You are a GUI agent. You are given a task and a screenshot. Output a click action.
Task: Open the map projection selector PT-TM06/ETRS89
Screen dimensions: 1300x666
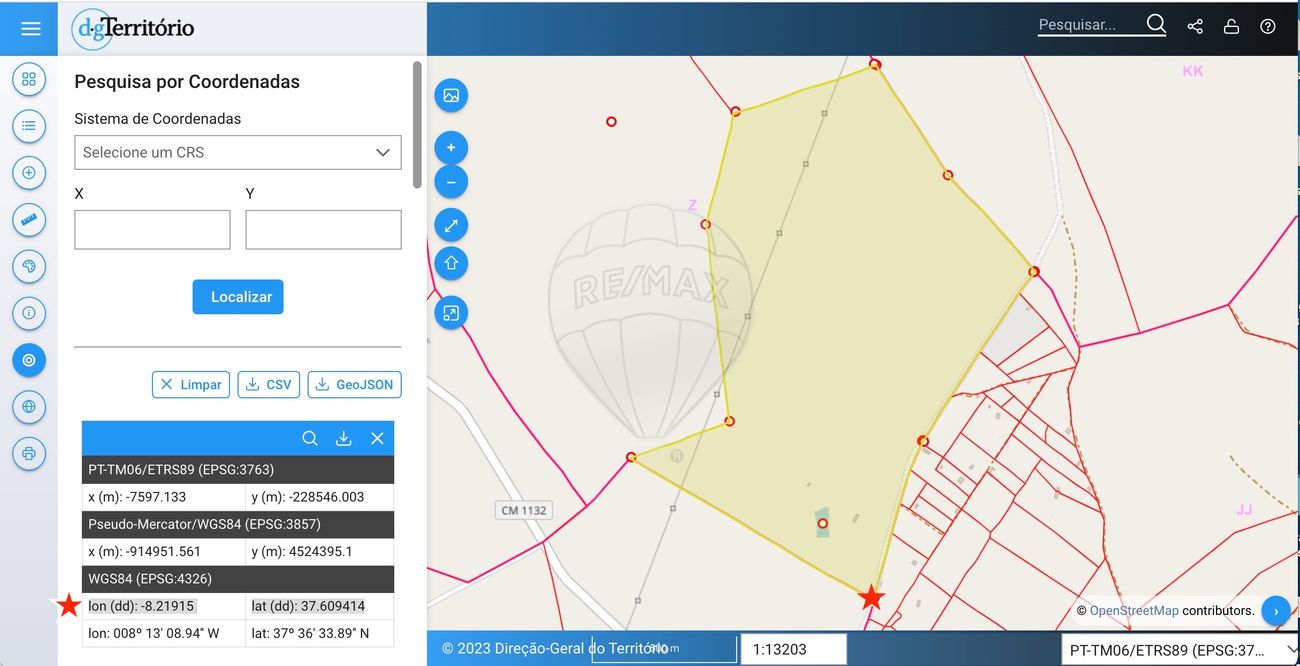pos(1179,650)
